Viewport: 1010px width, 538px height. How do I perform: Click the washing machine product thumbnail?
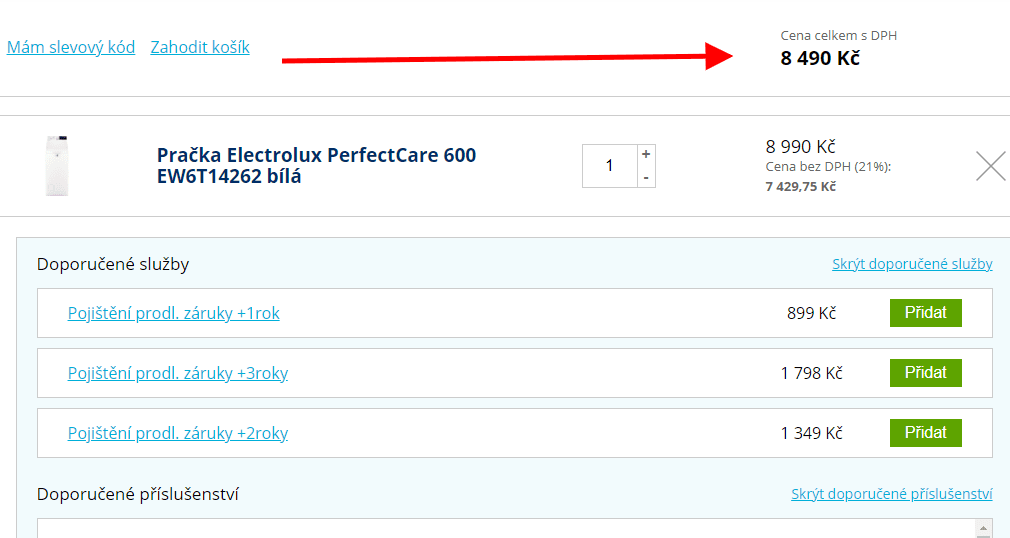click(57, 166)
